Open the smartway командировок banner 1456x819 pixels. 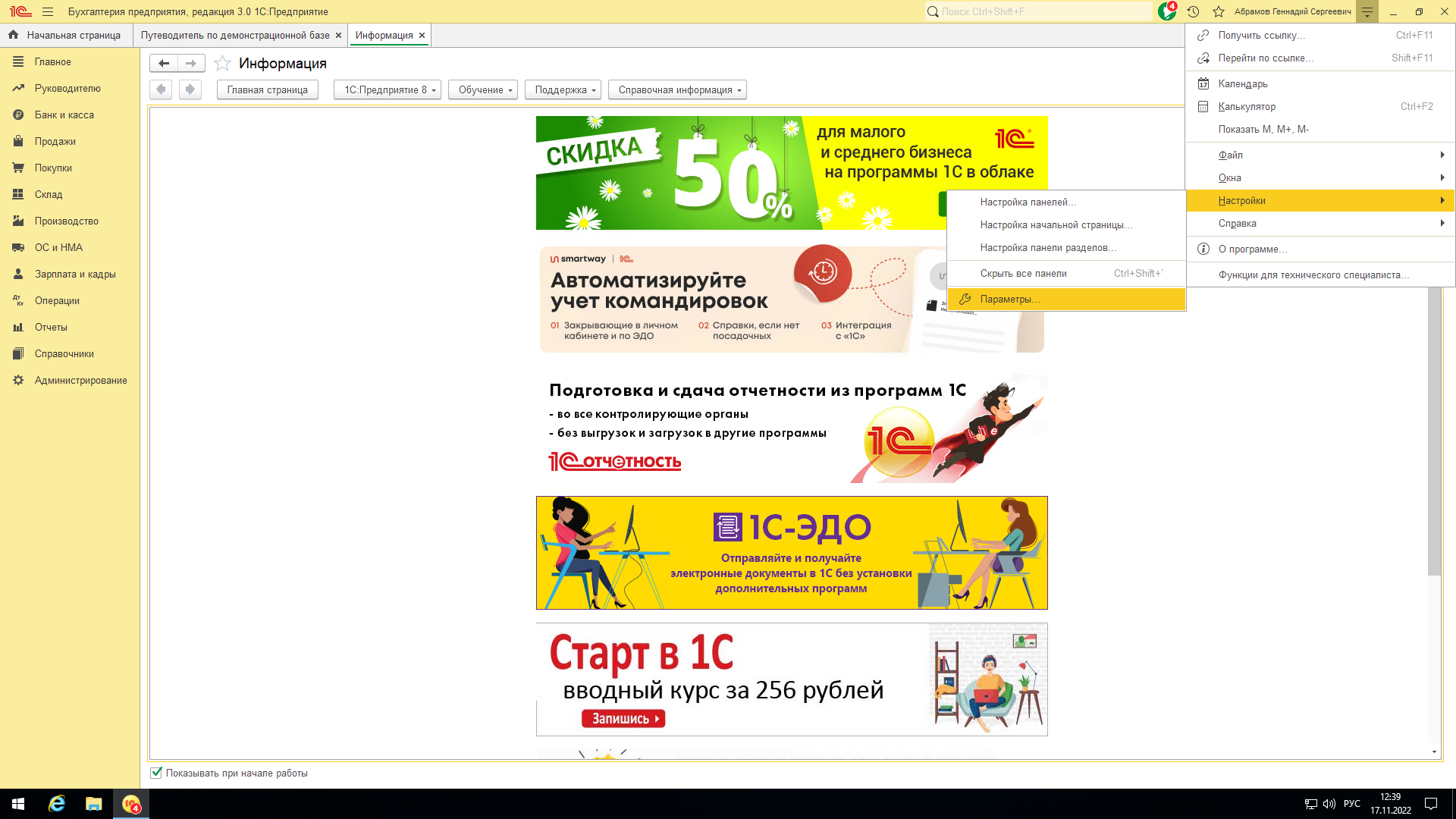point(792,299)
